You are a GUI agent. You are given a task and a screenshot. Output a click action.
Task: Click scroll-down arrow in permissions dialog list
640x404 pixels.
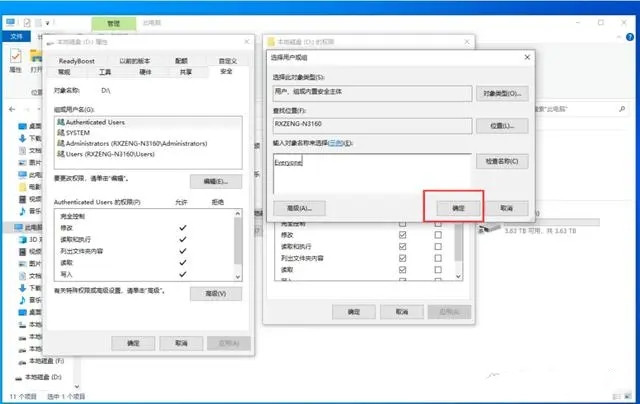coord(458,276)
